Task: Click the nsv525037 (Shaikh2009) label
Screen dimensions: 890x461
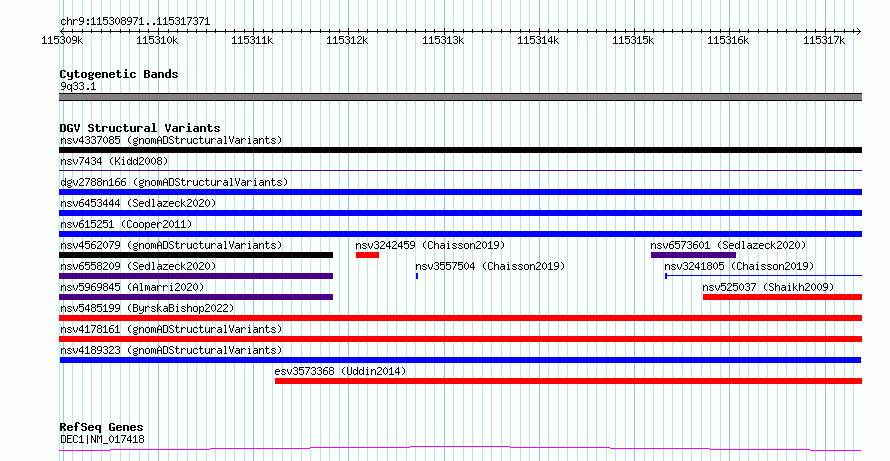Action: [769, 287]
